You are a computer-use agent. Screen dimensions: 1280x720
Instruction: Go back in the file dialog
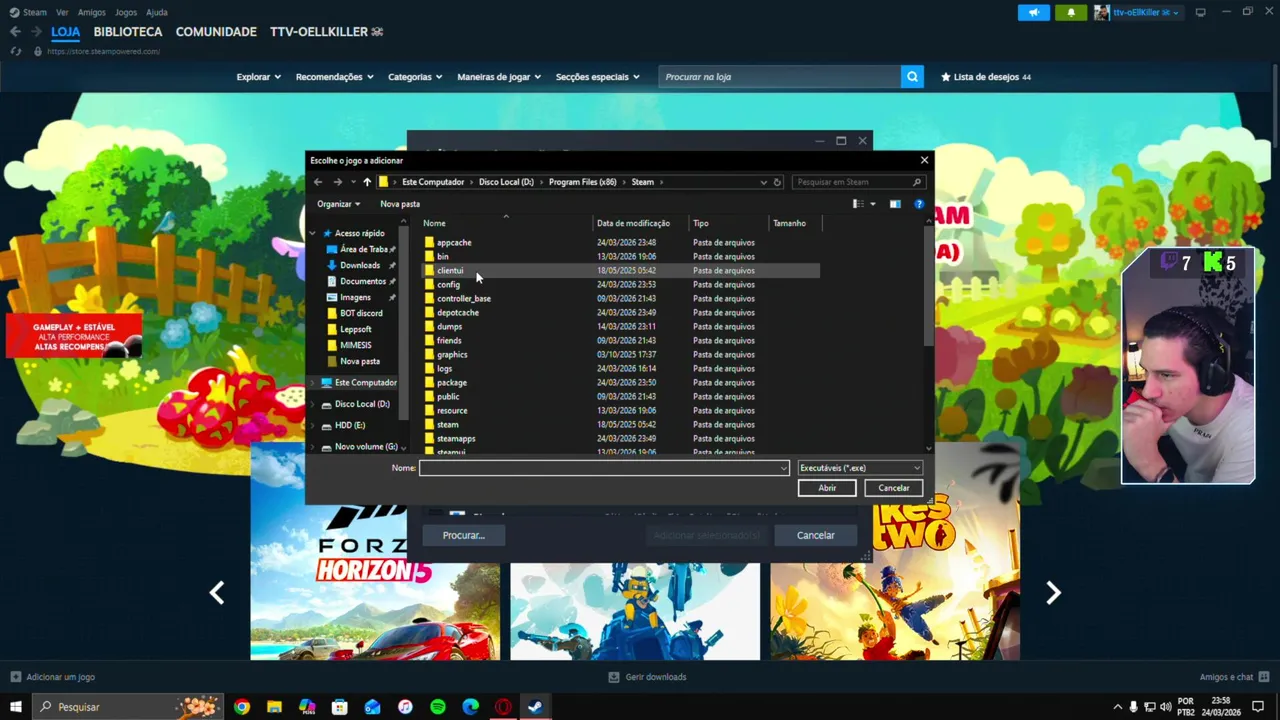point(318,182)
